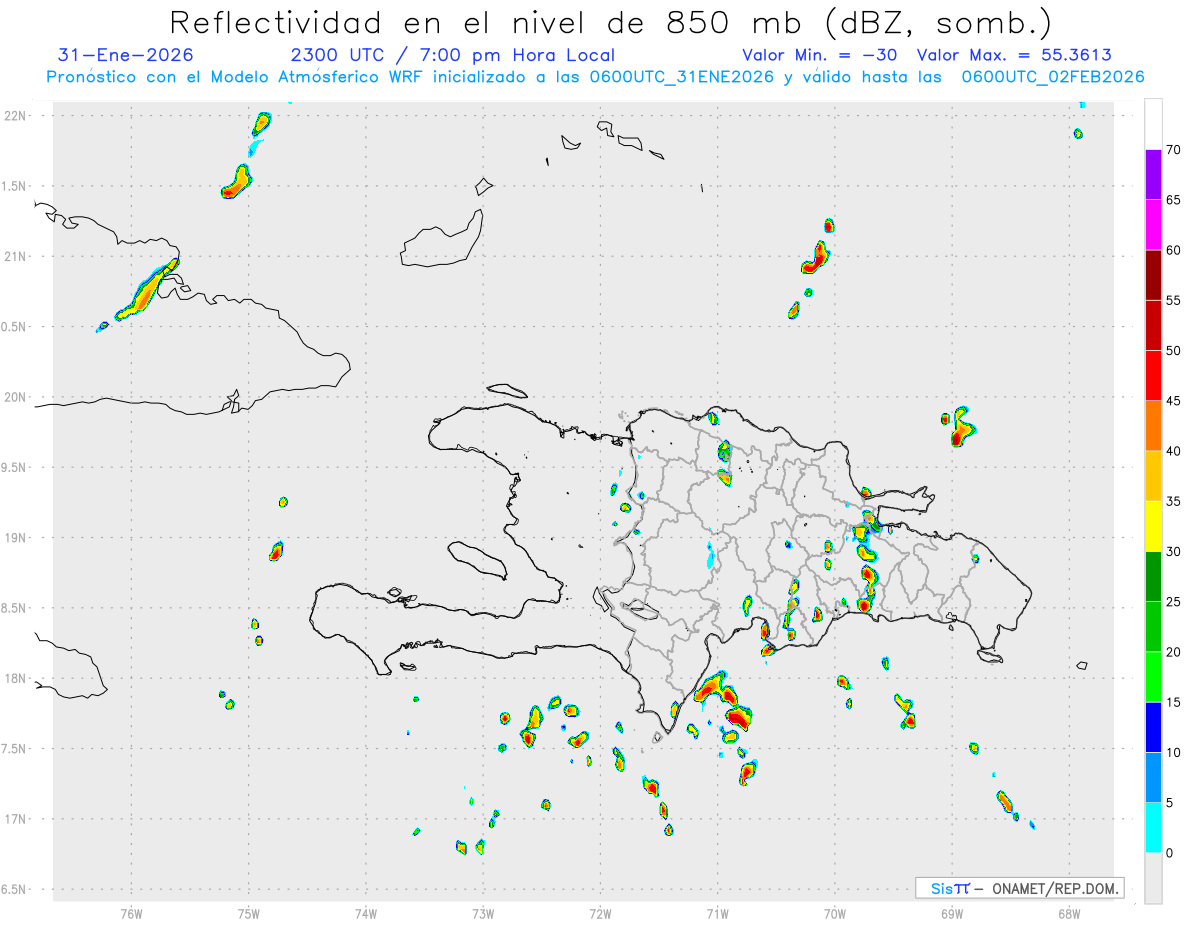Click the colorbar value label '0'
The height and width of the screenshot is (927, 1200).
pos(1169,853)
